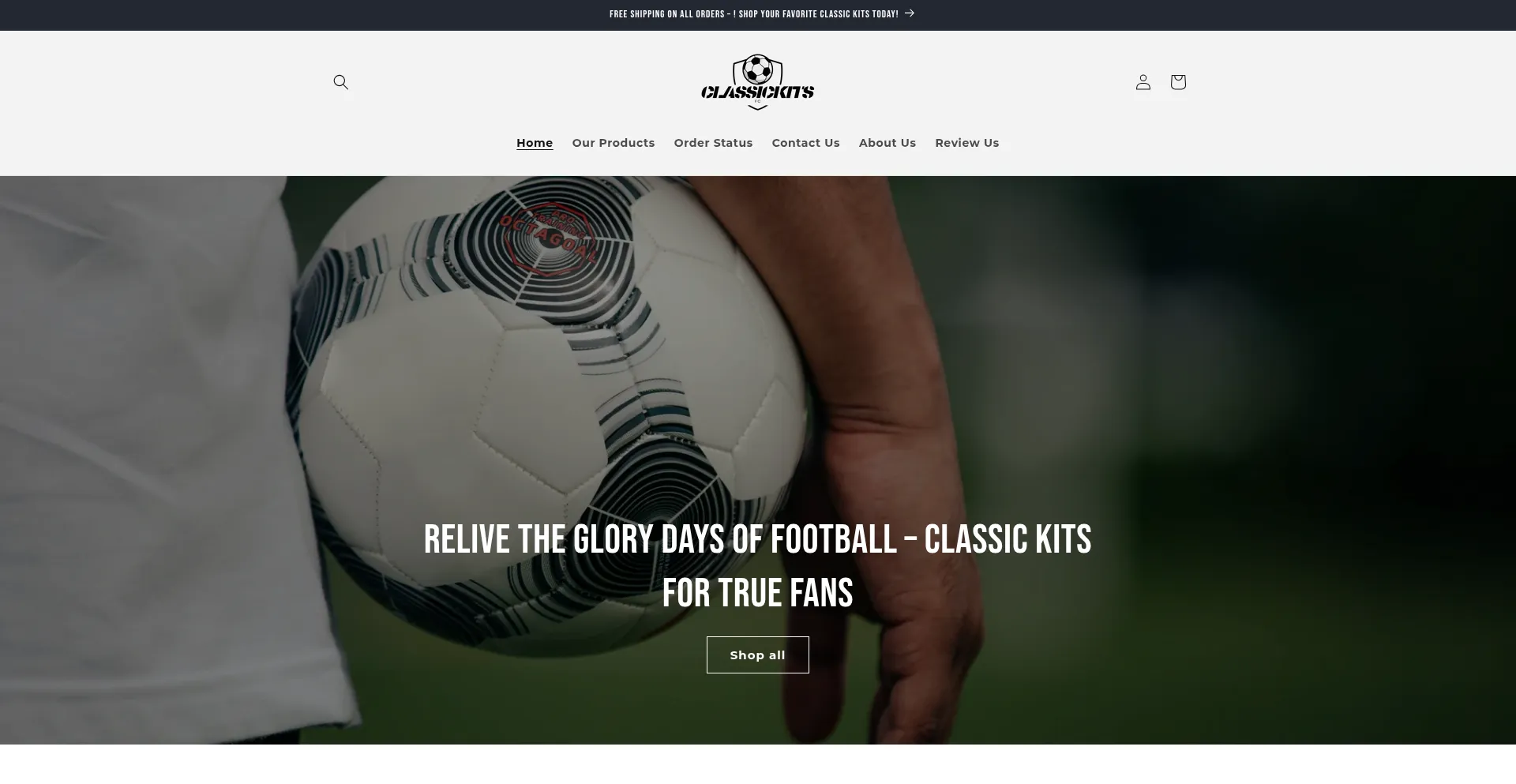Follow the free shipping announcement text
Screen dimensions: 1516x784
point(754,14)
